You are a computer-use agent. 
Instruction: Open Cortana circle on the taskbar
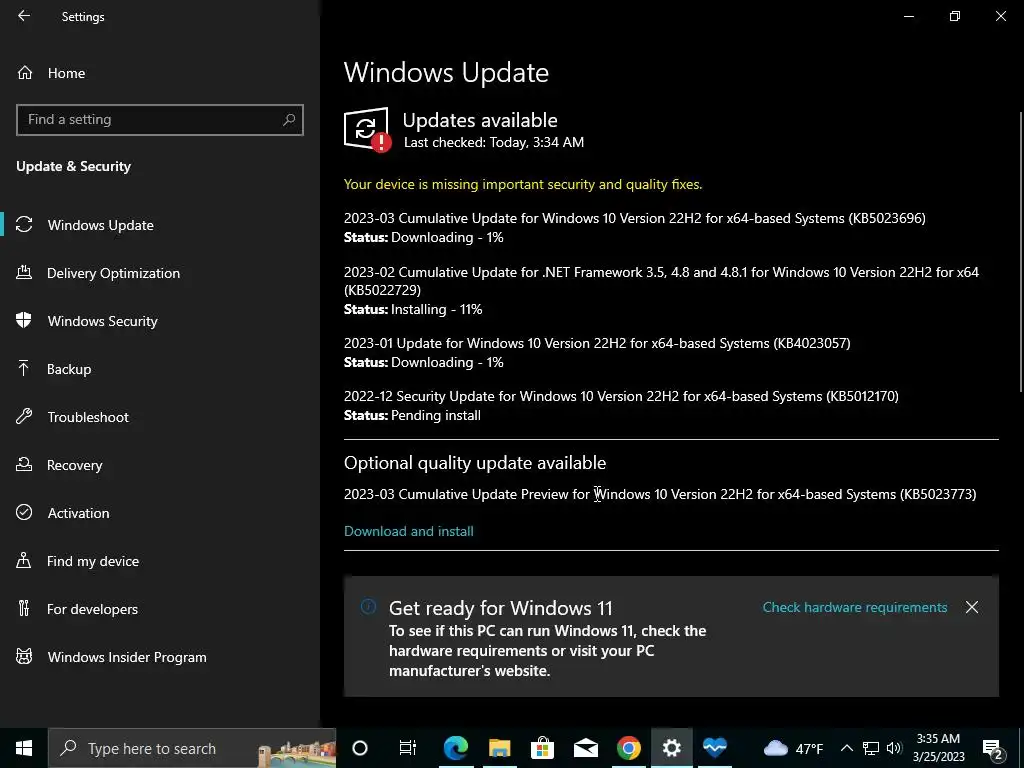(360, 748)
